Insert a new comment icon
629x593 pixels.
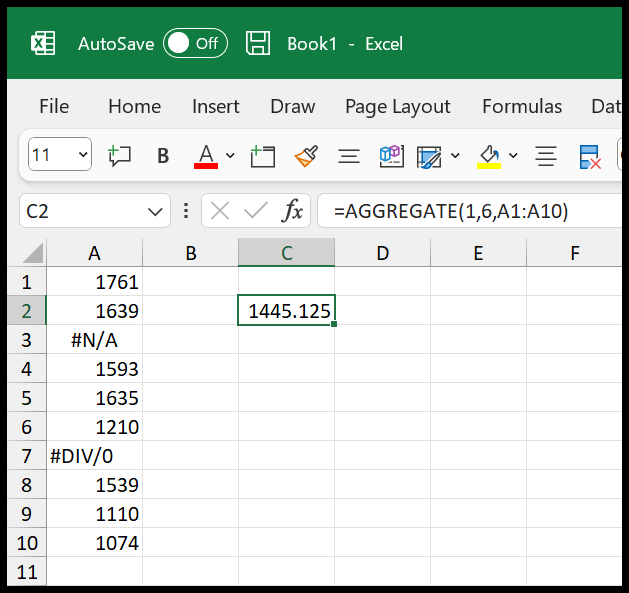(119, 155)
